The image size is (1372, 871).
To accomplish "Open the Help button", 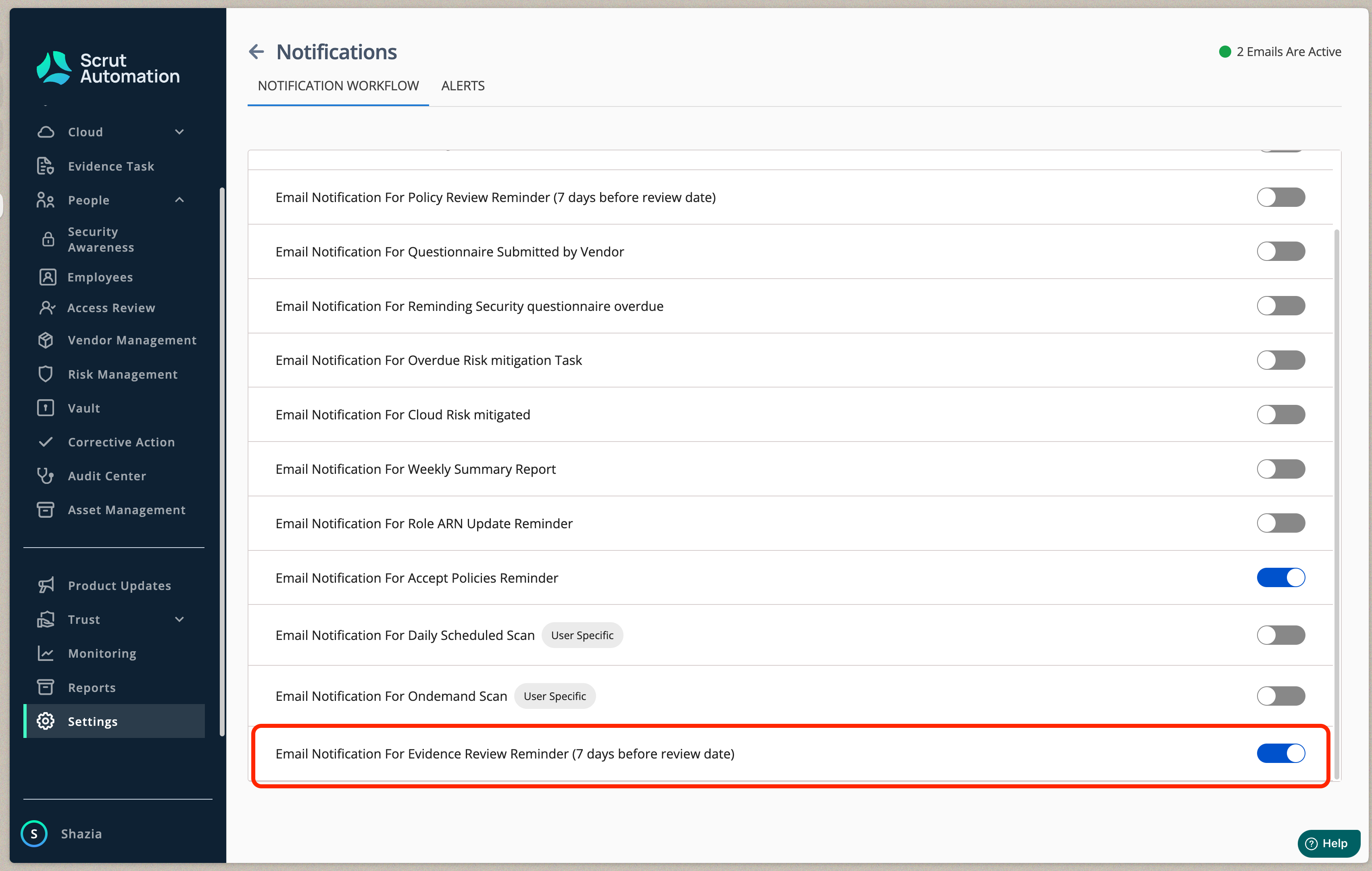I will pyautogui.click(x=1329, y=844).
